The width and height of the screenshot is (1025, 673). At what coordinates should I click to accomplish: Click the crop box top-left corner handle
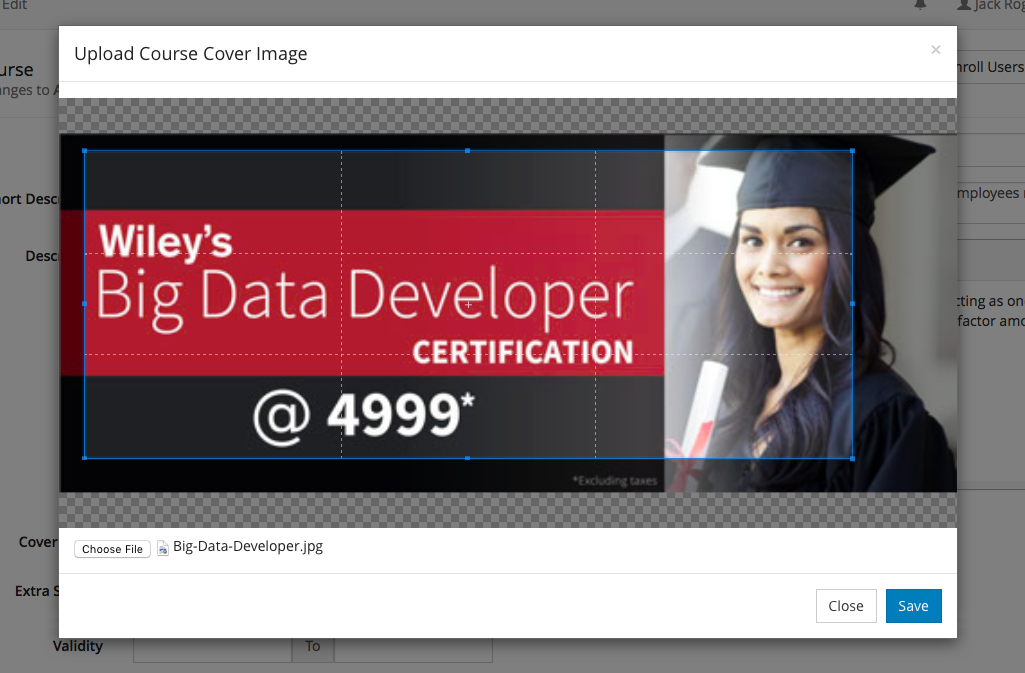(x=84, y=151)
